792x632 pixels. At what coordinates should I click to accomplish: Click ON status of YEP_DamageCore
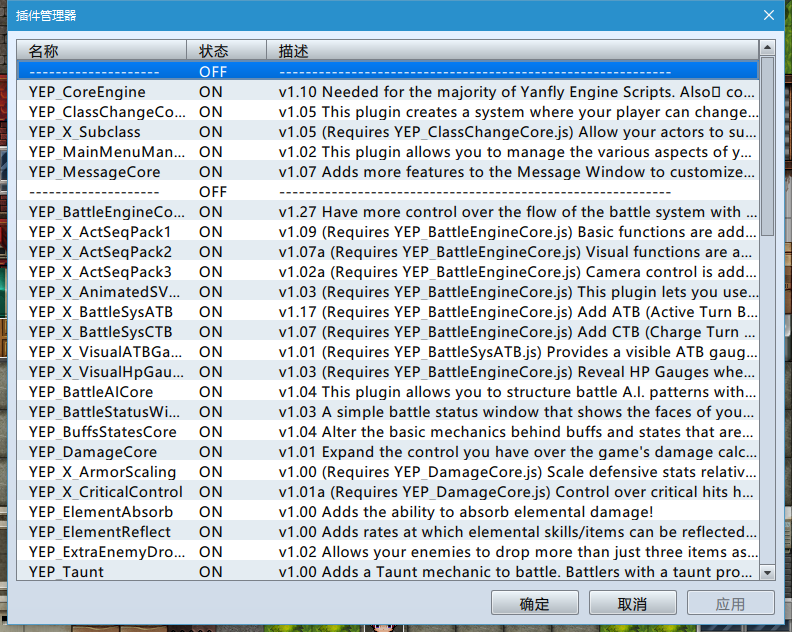coord(211,452)
